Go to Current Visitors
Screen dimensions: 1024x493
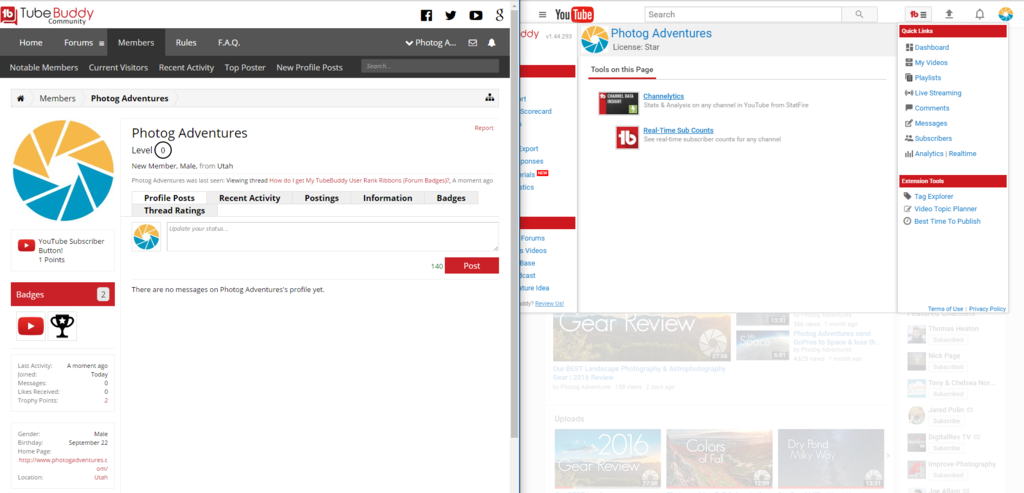pos(118,67)
